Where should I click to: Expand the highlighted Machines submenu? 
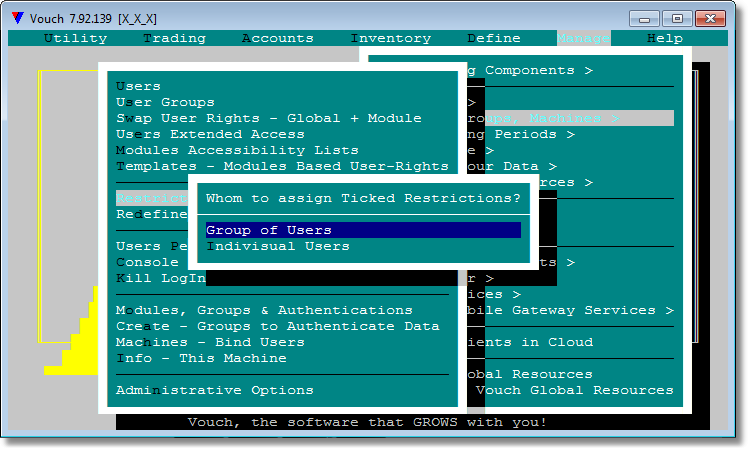tap(571, 118)
